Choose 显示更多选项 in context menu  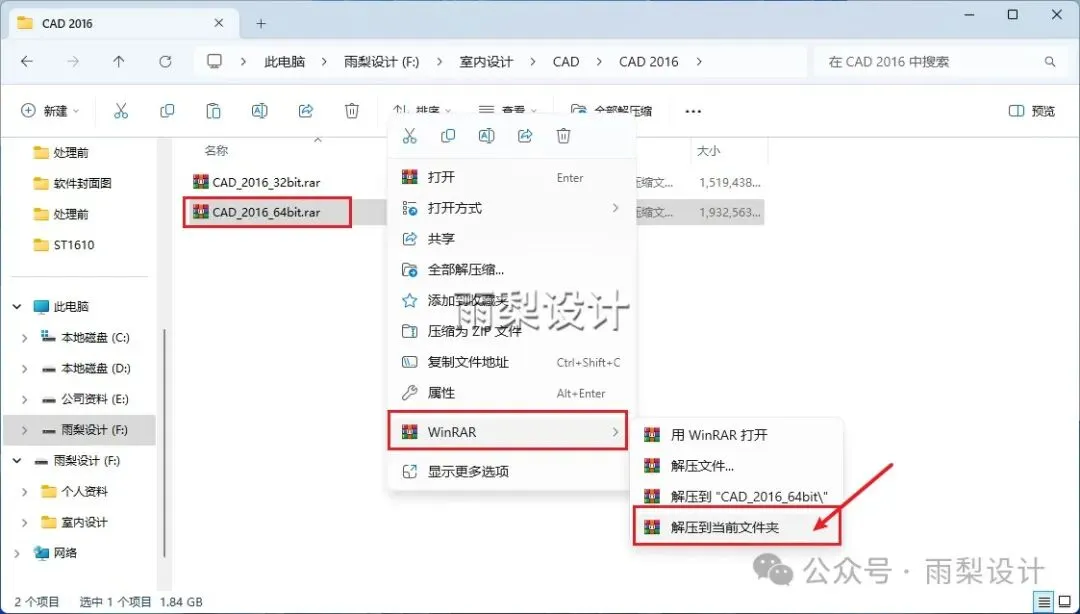(x=510, y=472)
